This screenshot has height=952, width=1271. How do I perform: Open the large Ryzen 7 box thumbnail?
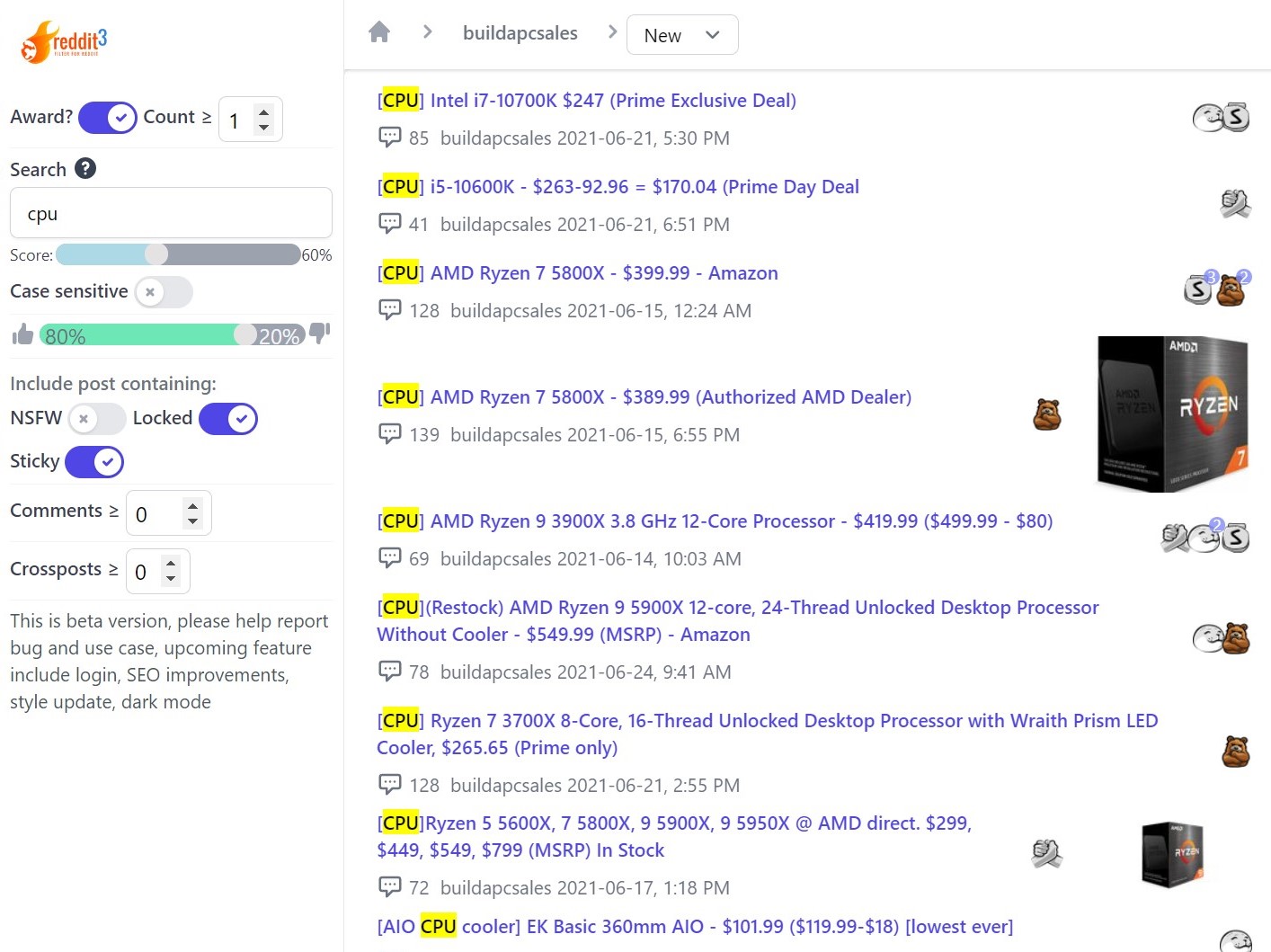(1173, 414)
